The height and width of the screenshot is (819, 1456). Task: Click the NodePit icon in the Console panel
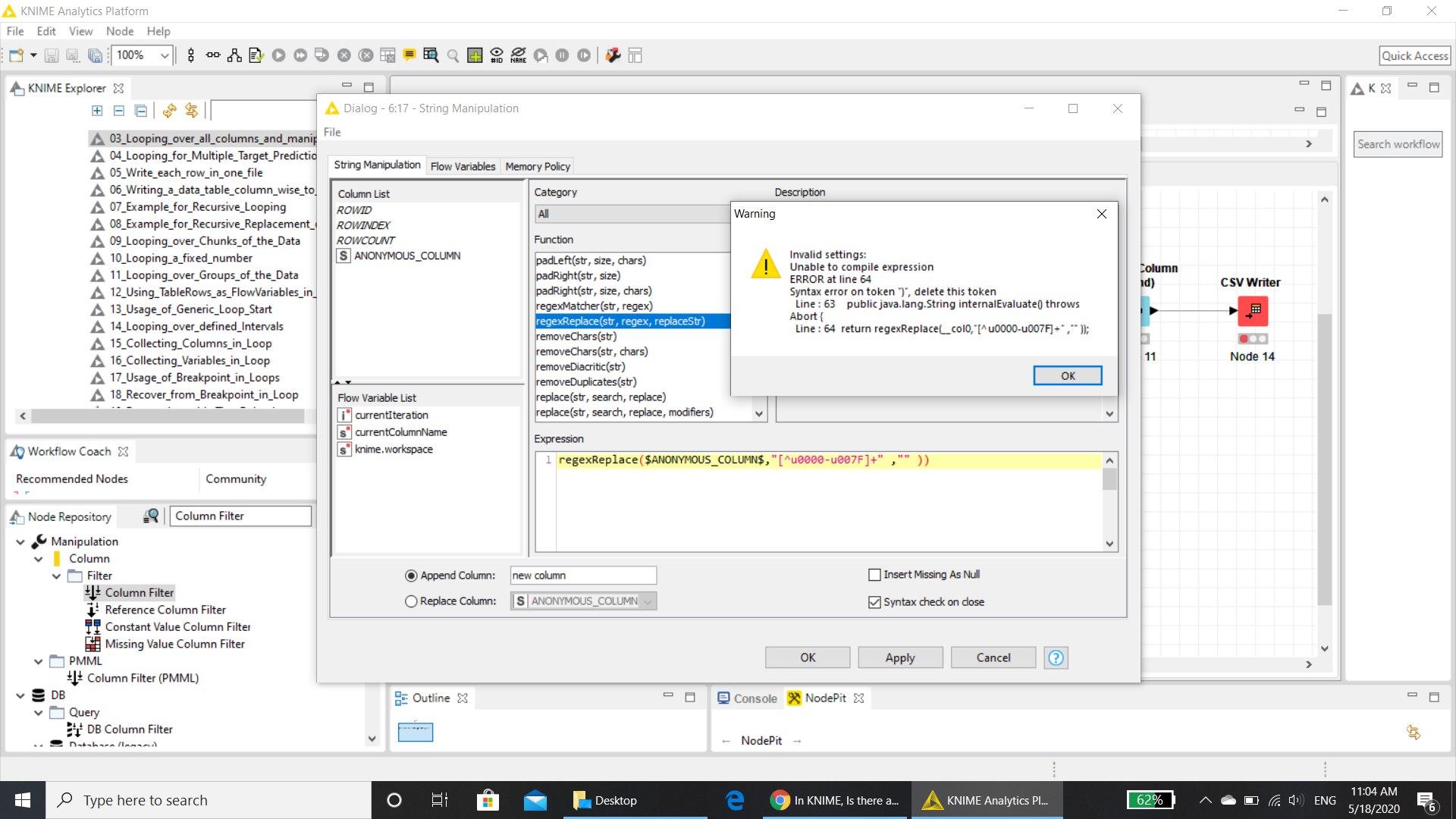pos(794,698)
